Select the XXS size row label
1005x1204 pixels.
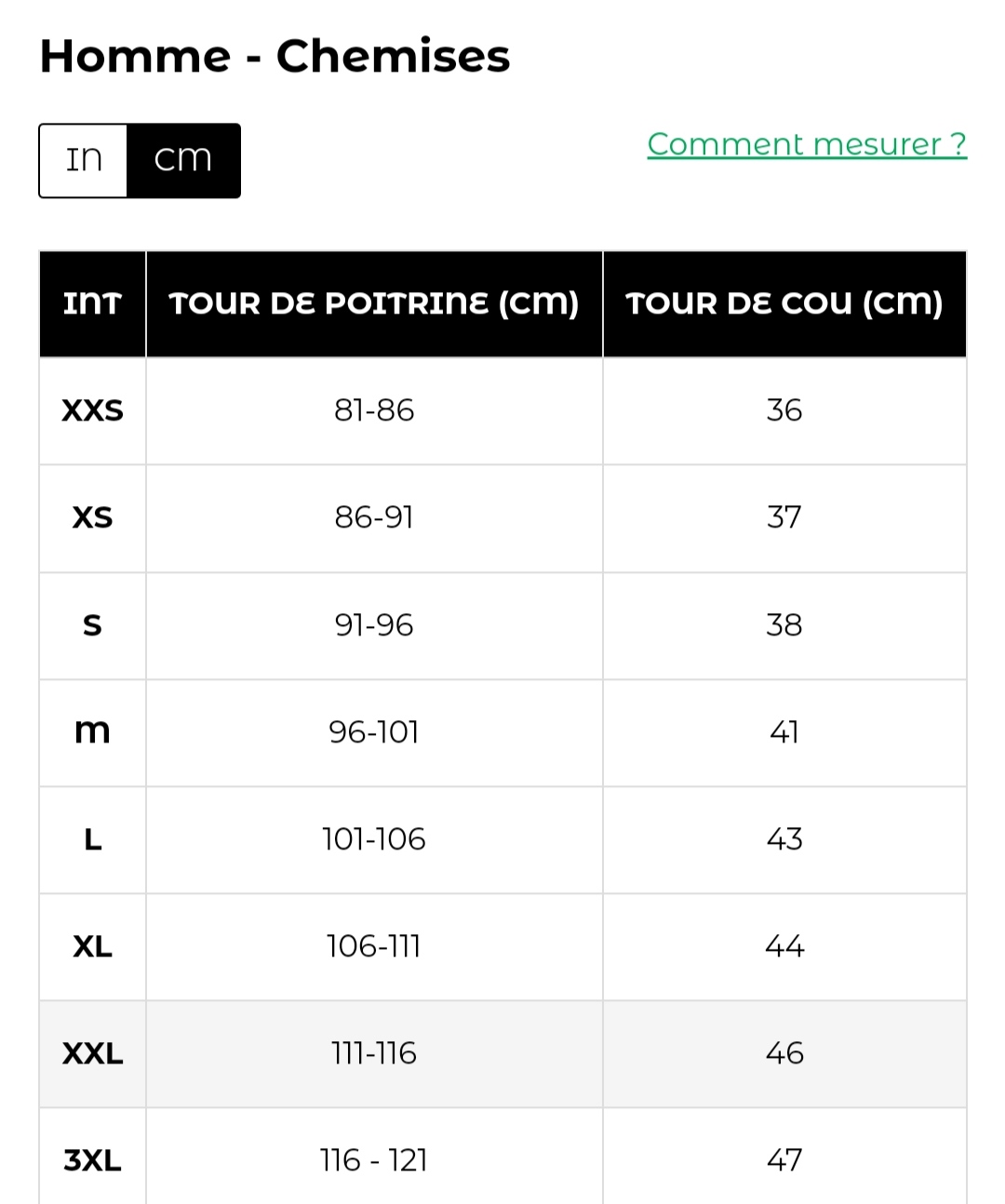pyautogui.click(x=92, y=410)
